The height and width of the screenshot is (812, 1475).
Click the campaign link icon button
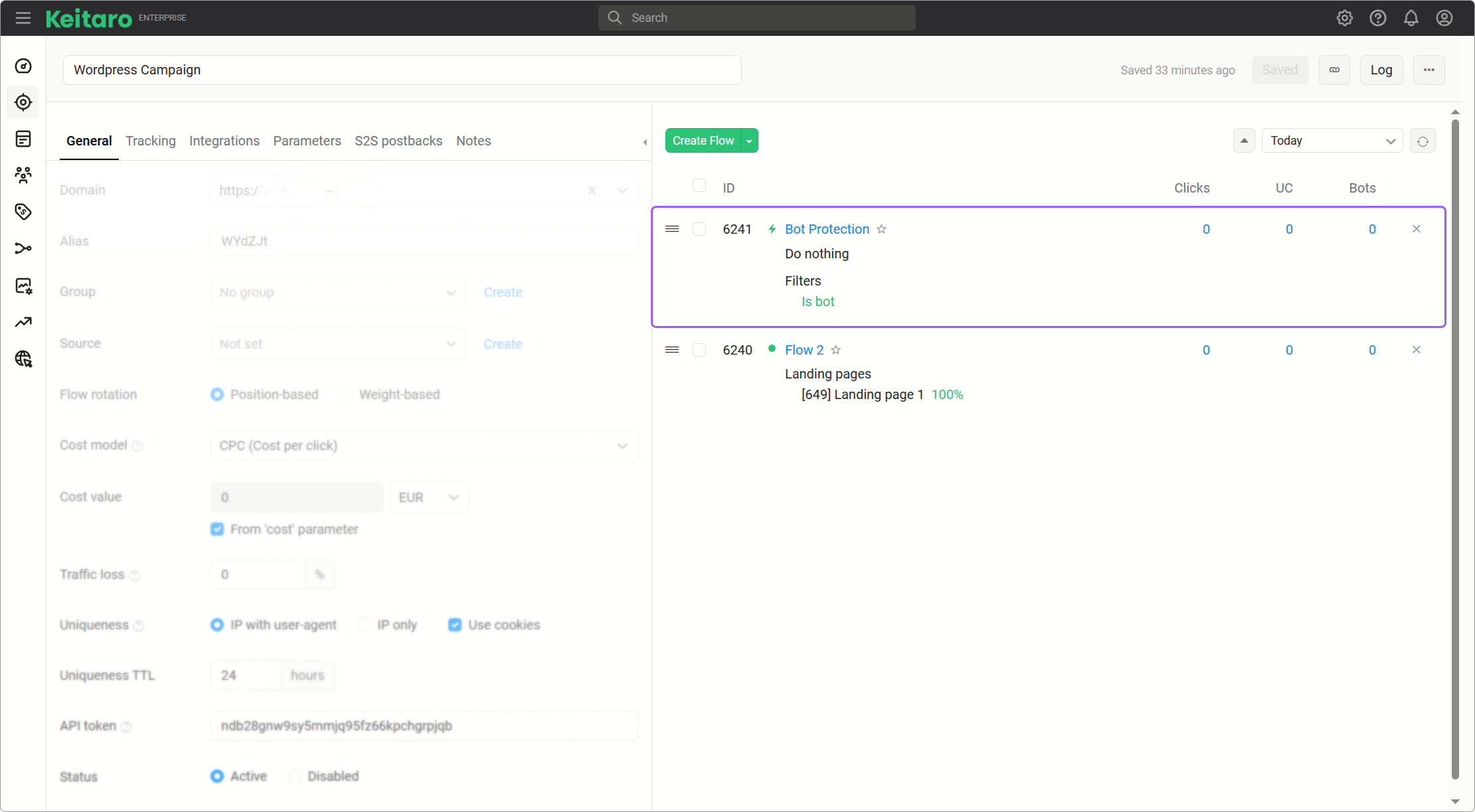click(x=1334, y=70)
